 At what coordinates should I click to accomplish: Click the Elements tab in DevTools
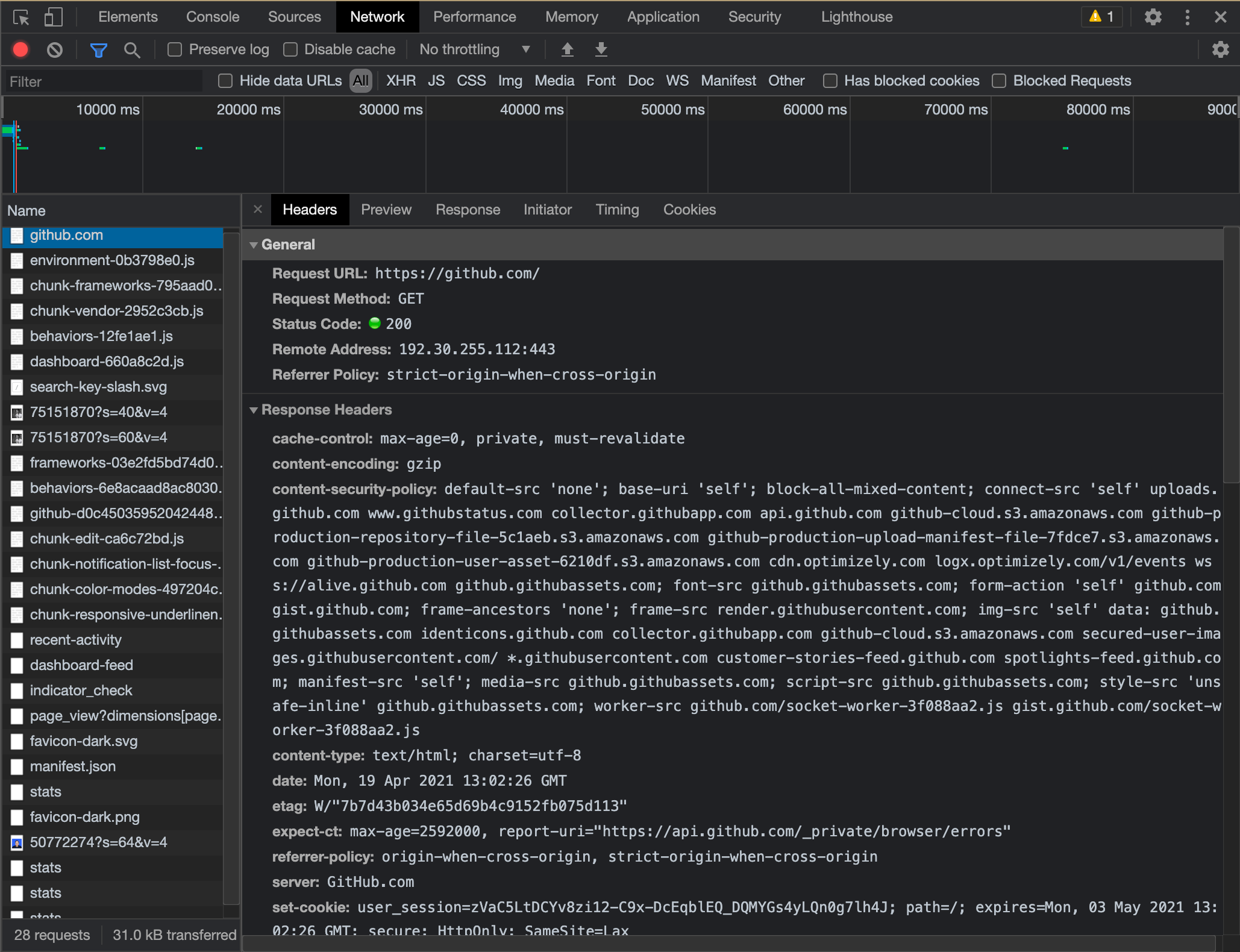click(127, 17)
